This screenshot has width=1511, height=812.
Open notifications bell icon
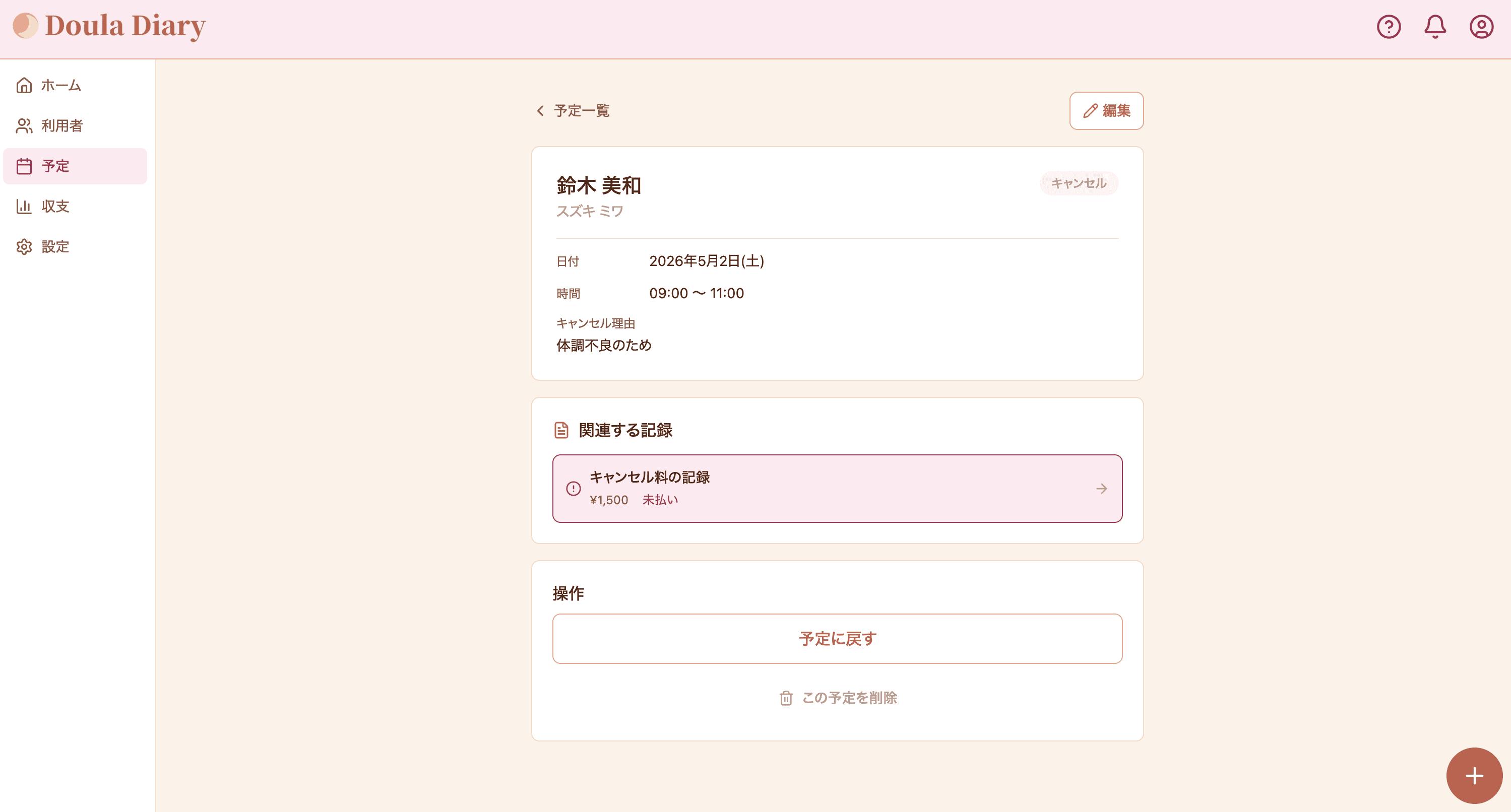click(x=1435, y=27)
